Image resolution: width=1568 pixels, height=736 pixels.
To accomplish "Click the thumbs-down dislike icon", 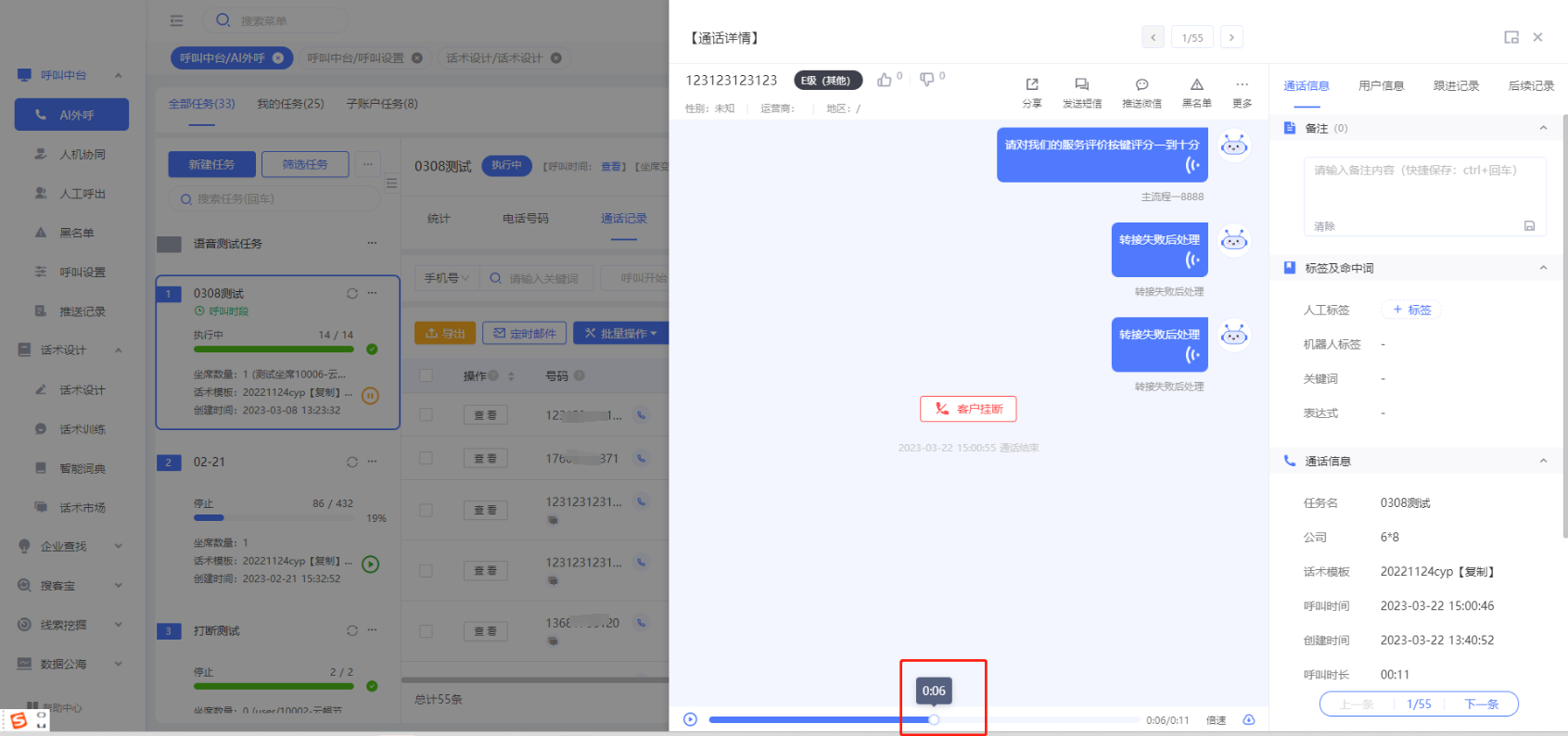I will (926, 80).
